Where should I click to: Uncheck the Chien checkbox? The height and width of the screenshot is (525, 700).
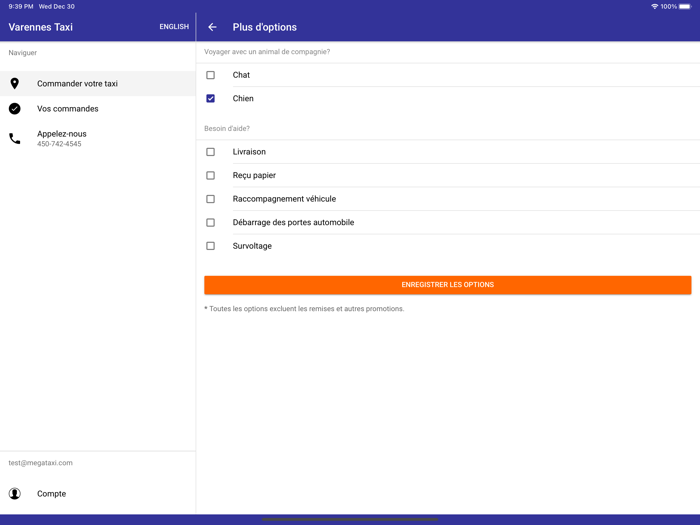(210, 98)
